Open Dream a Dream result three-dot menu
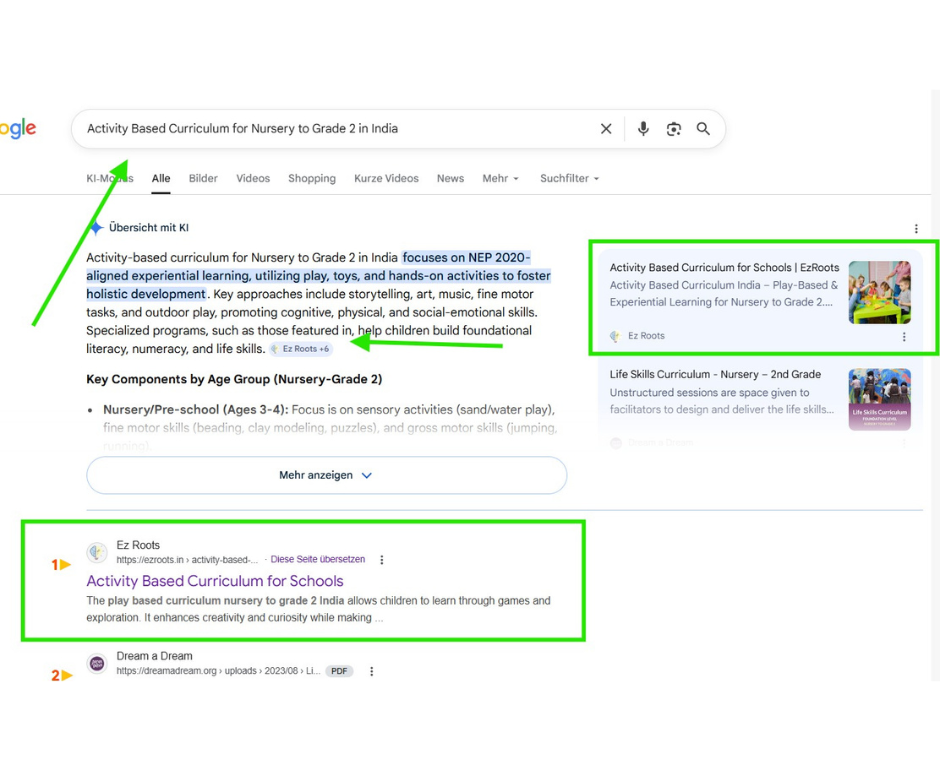This screenshot has width=940, height=771. 372,671
